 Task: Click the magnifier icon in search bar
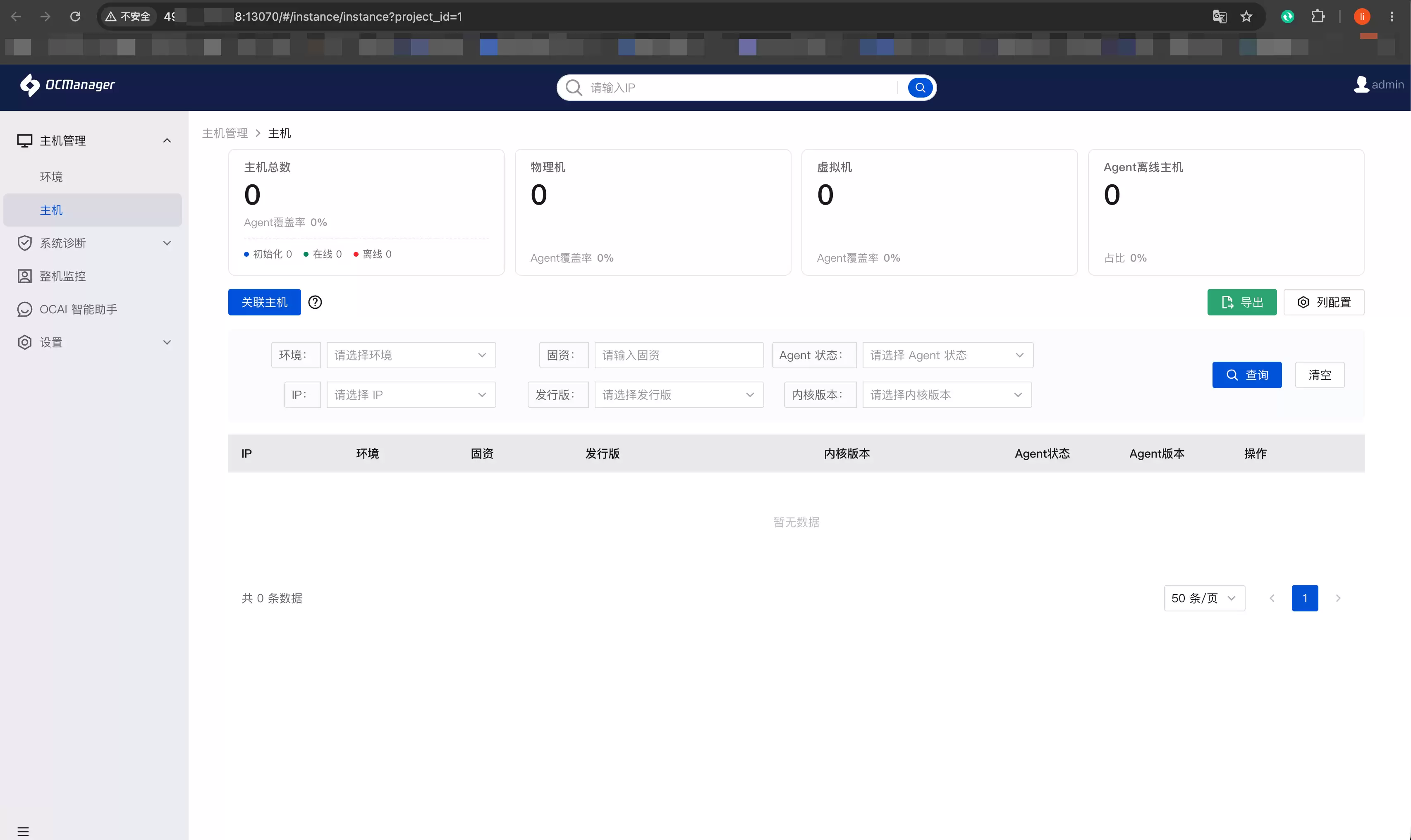[574, 88]
